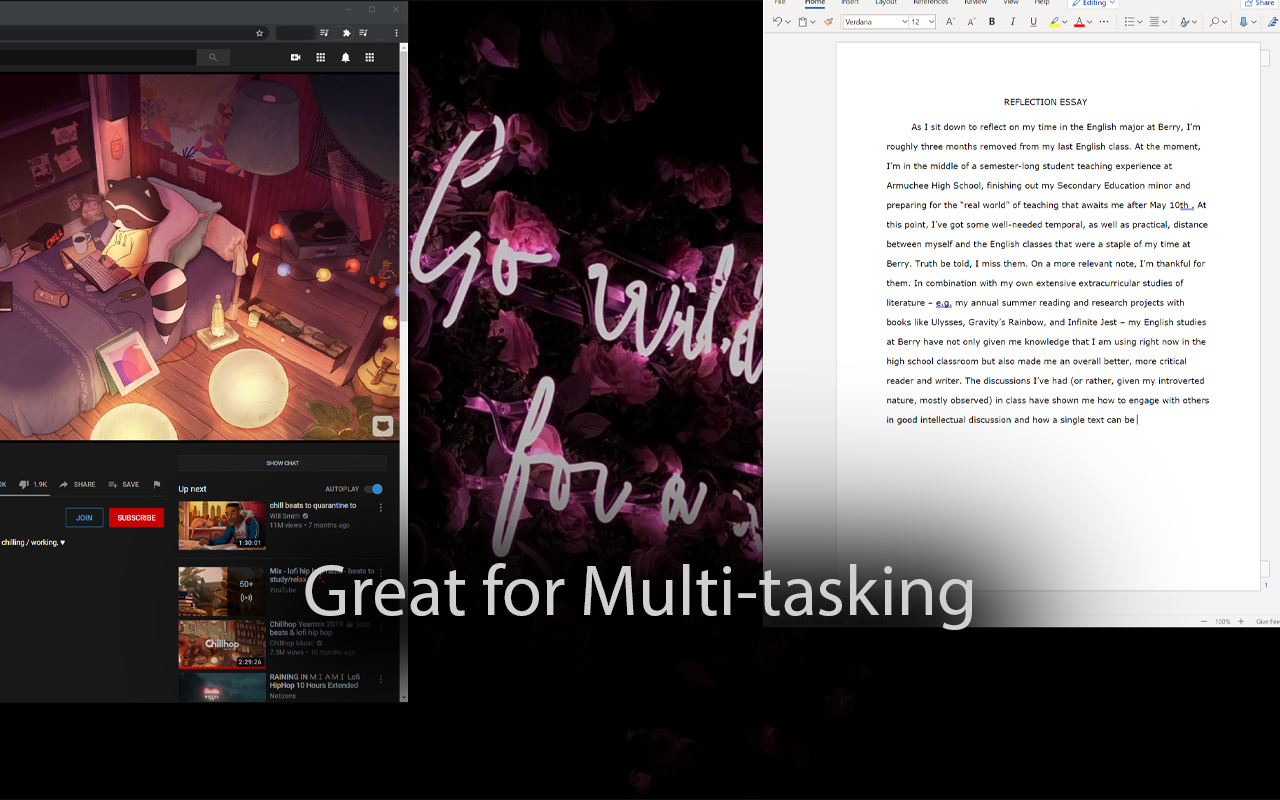Click inside the YouTube search field
The width and height of the screenshot is (1280, 800).
[x=98, y=58]
